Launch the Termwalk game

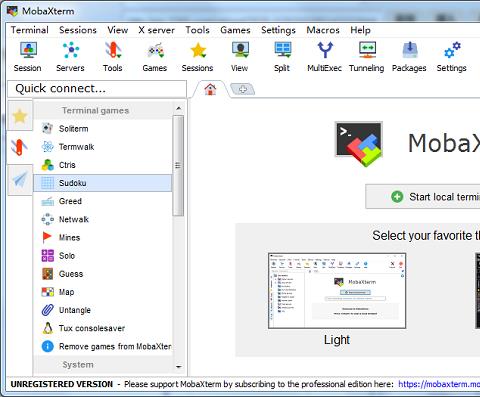click(x=103, y=147)
